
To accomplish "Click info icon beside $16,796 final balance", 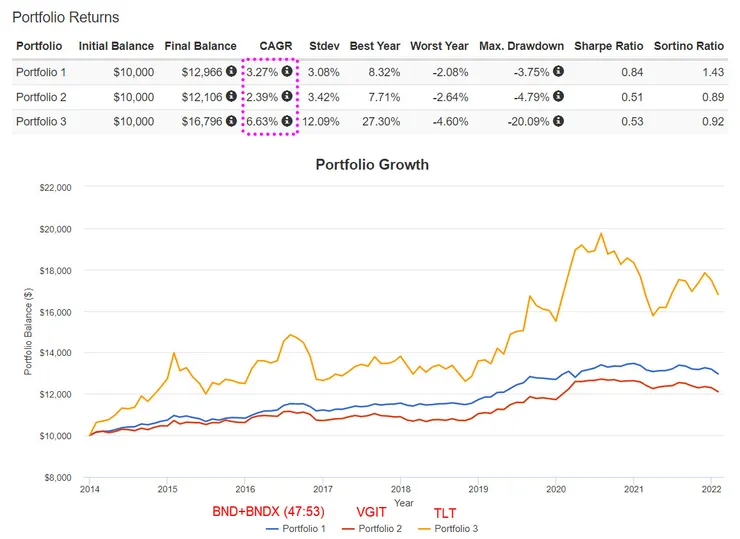I will click(x=231, y=122).
